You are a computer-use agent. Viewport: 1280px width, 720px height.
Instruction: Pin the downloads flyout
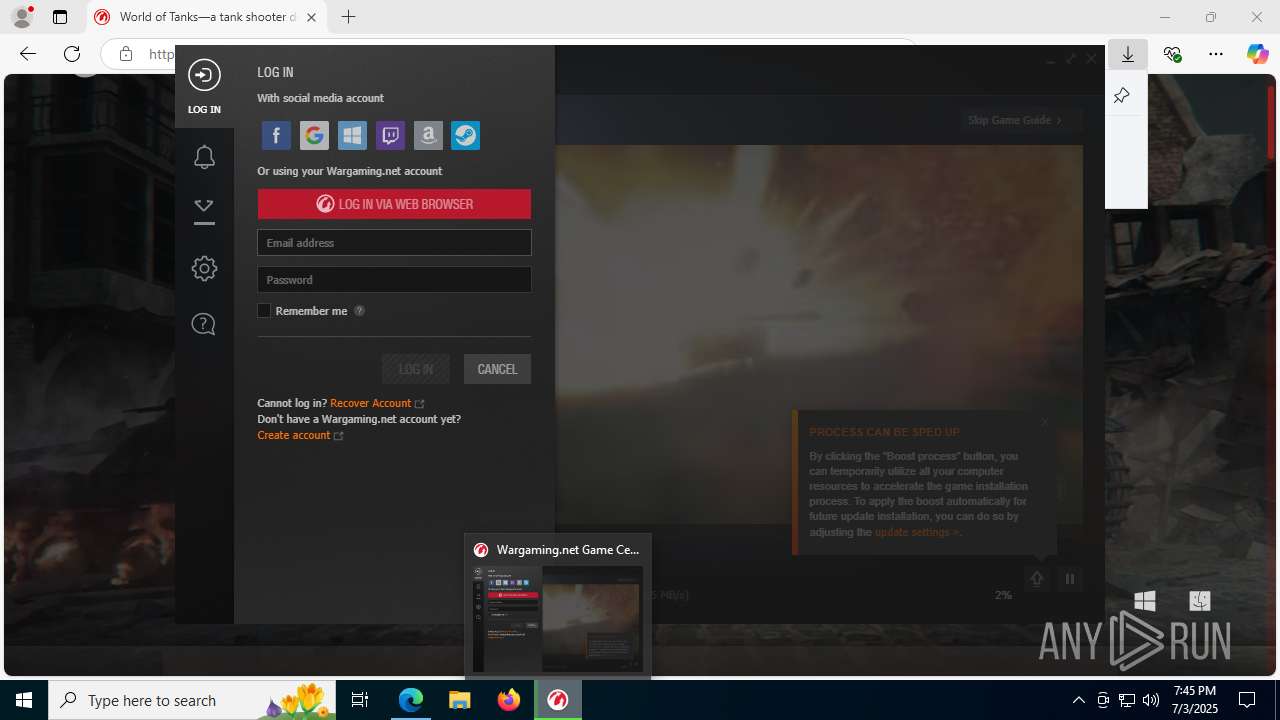click(x=1121, y=96)
